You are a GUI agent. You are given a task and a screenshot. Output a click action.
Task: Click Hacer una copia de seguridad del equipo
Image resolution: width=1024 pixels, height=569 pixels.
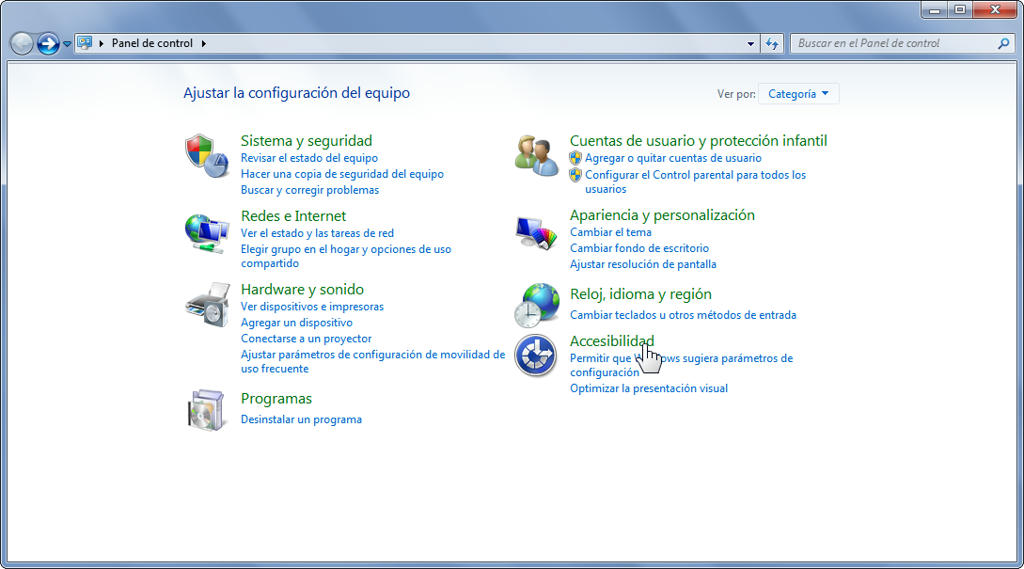pyautogui.click(x=342, y=174)
